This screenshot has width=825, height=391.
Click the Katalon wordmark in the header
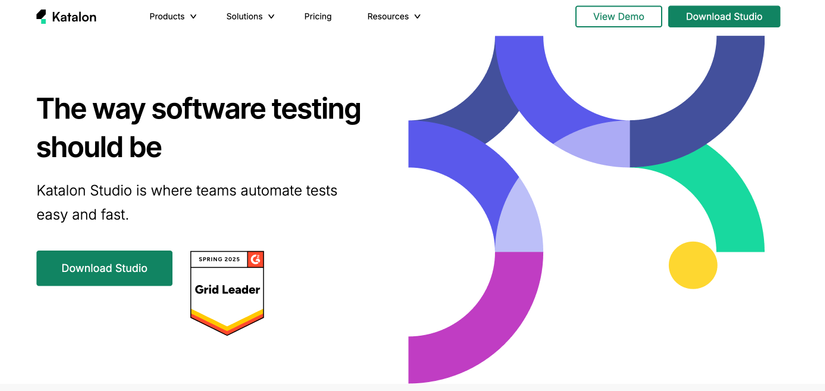pyautogui.click(x=74, y=17)
